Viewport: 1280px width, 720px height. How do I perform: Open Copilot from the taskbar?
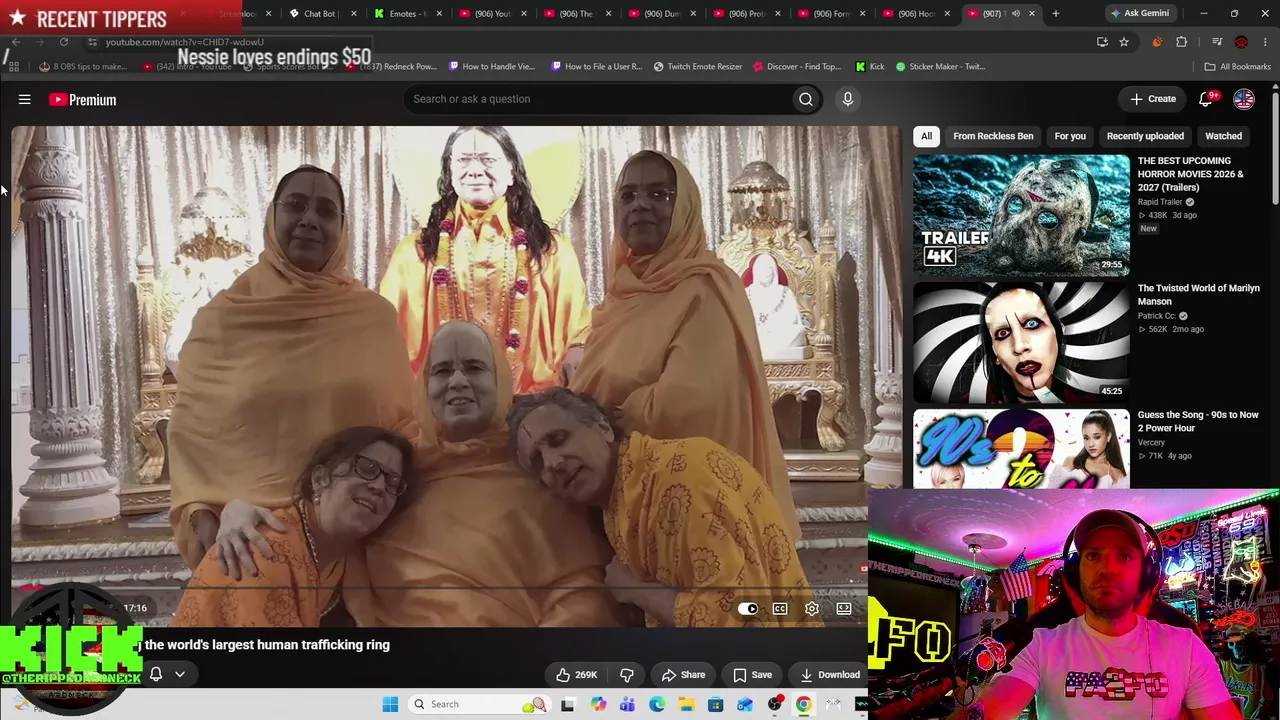[598, 704]
